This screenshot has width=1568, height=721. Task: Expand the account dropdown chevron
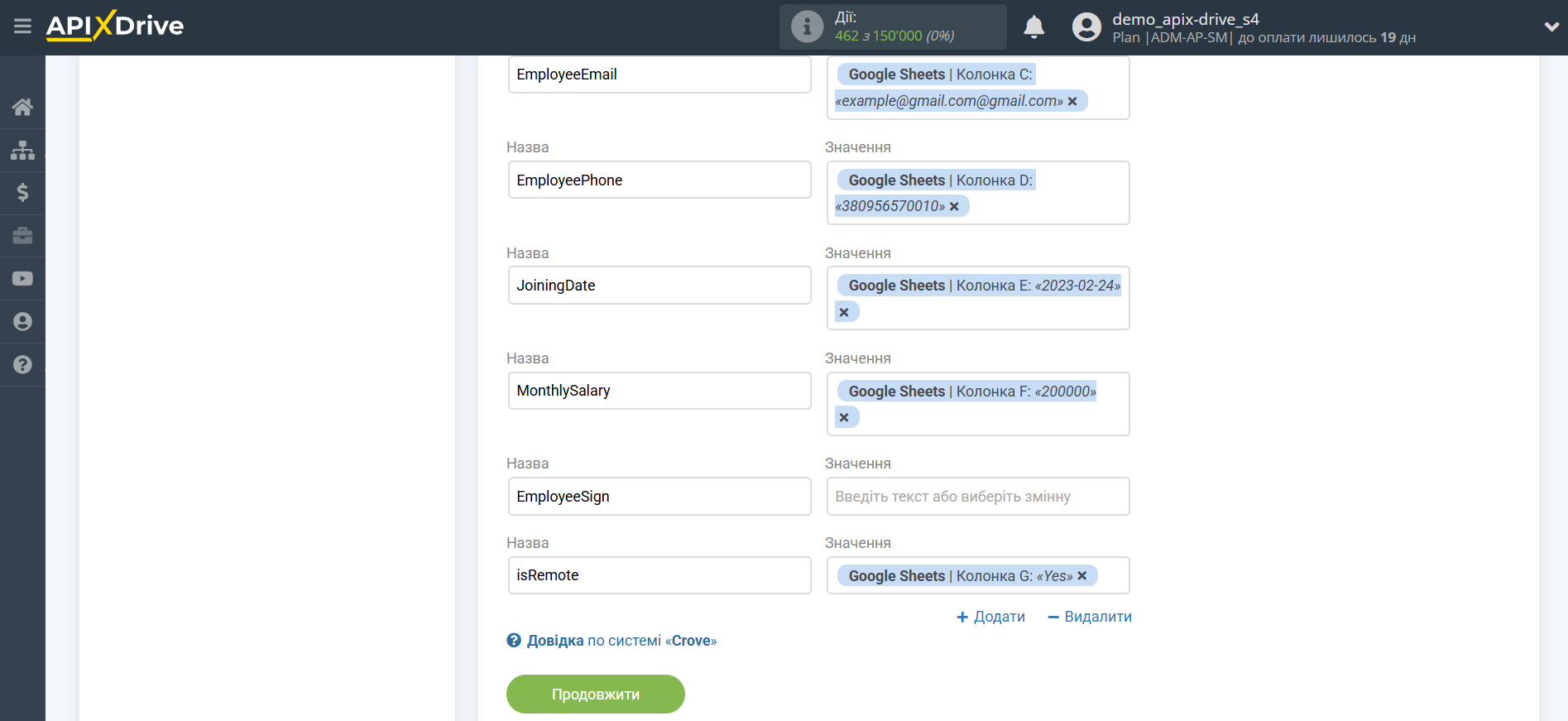click(x=1551, y=27)
